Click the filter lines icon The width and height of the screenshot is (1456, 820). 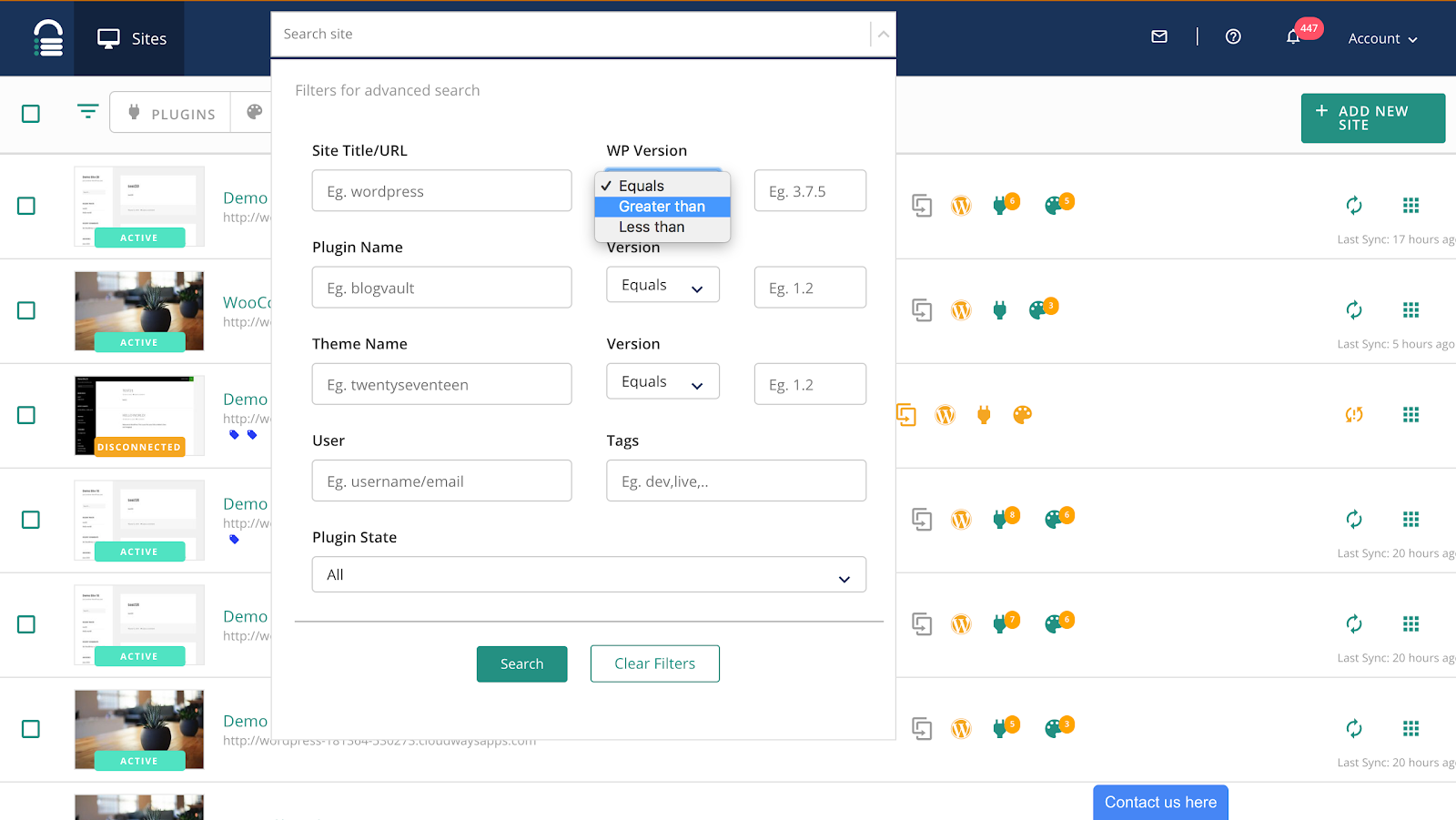click(x=87, y=111)
